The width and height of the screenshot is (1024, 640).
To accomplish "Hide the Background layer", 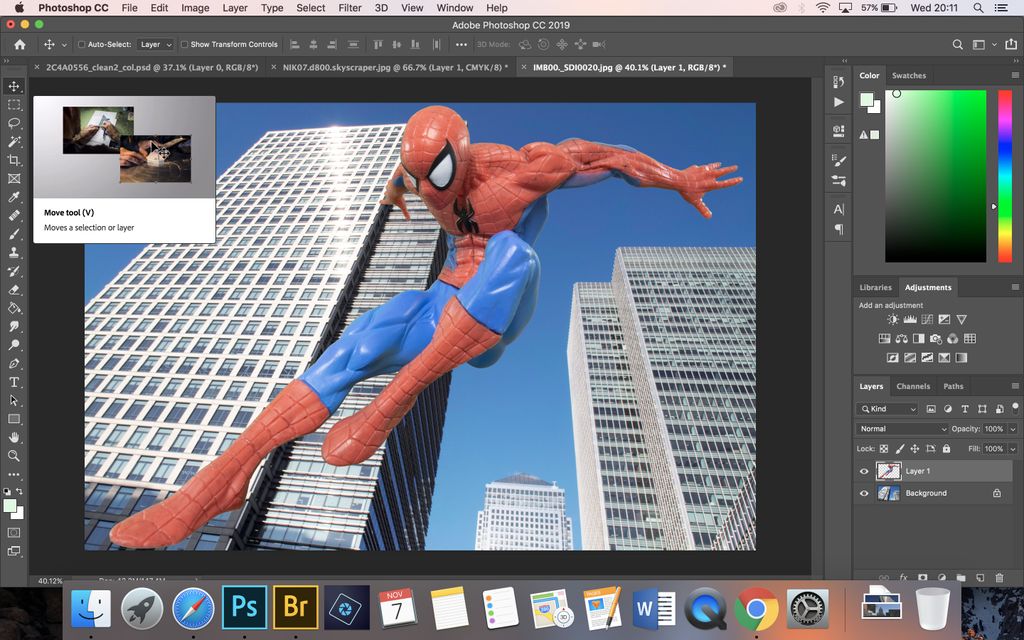I will pyautogui.click(x=864, y=493).
